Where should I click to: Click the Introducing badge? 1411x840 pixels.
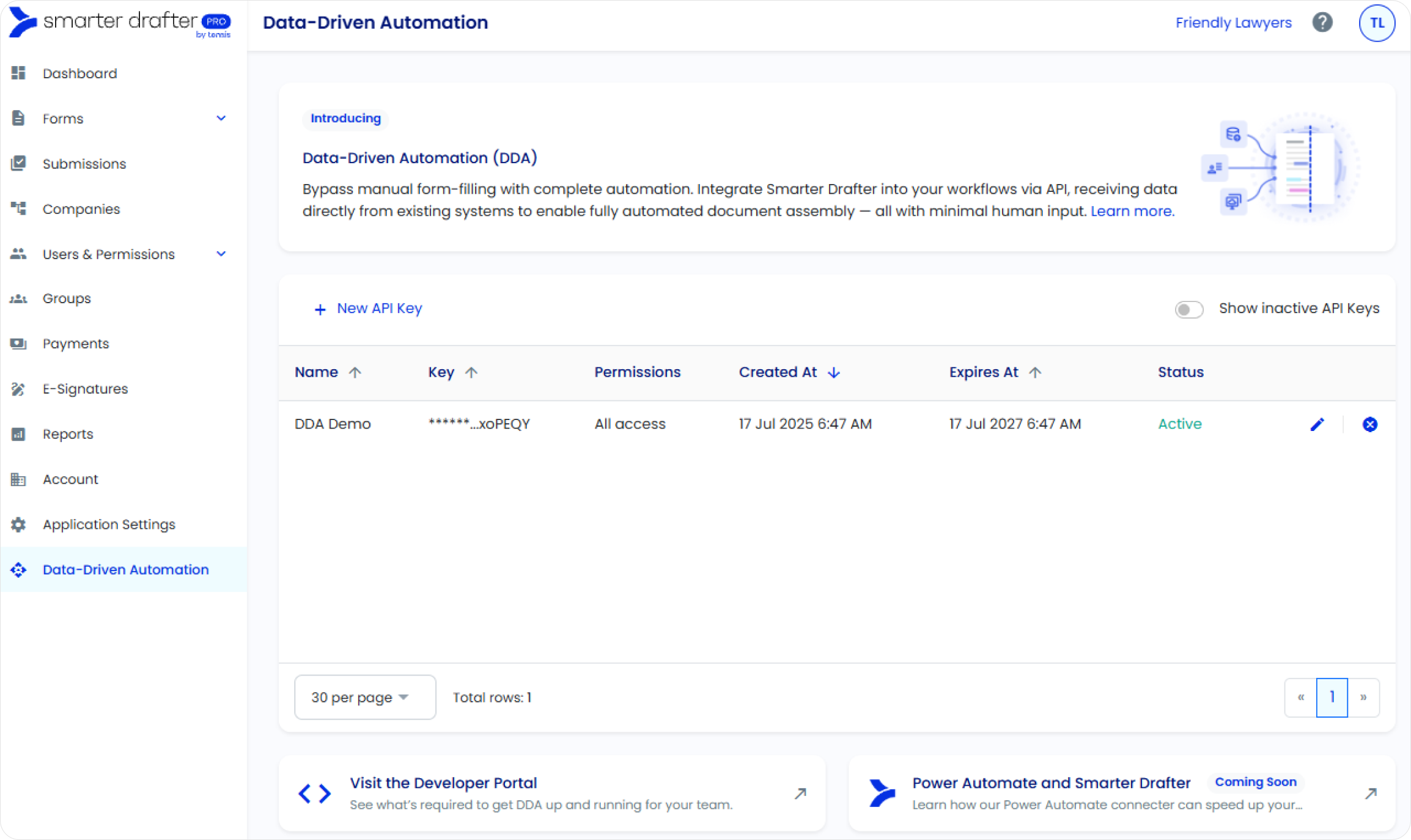tap(345, 118)
